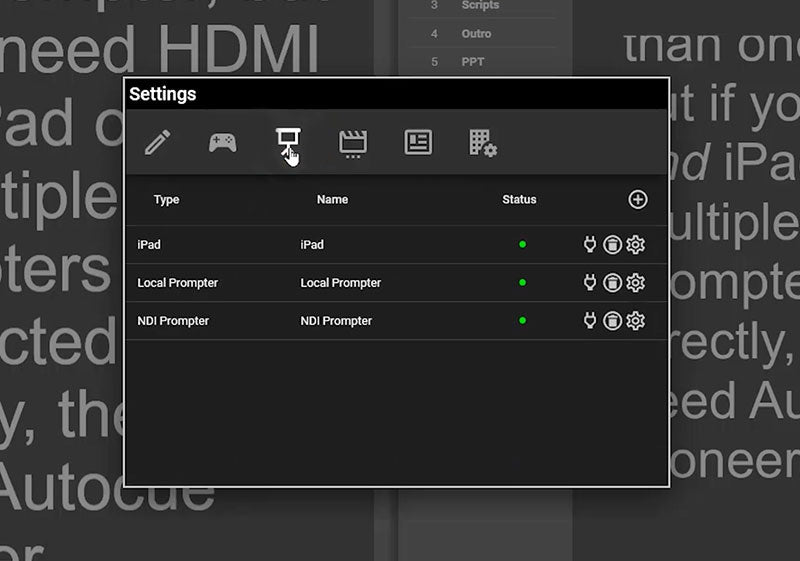The height and width of the screenshot is (561, 800).
Task: Select PPT item in background list
Action: click(472, 62)
